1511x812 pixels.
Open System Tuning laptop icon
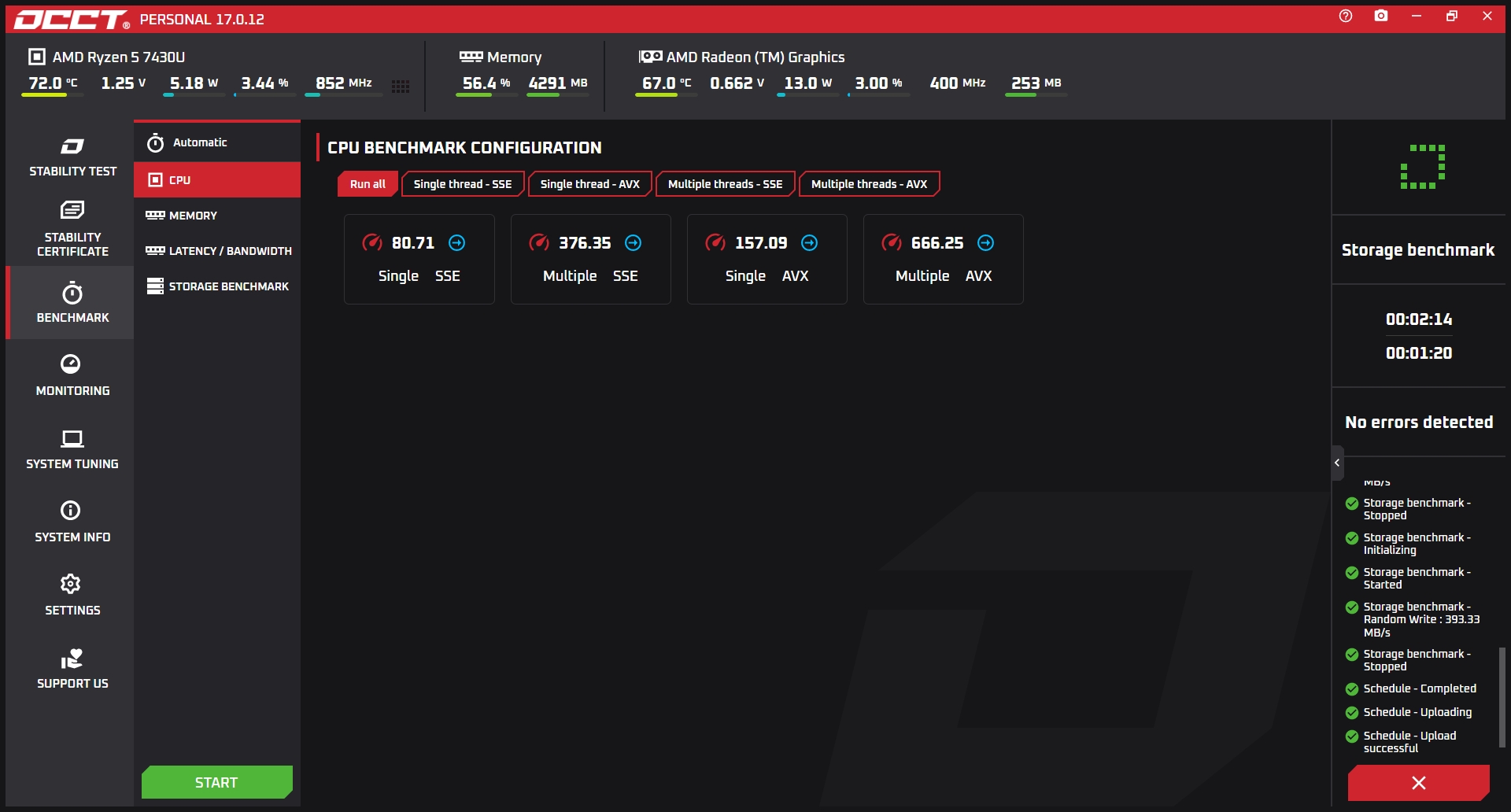(72, 438)
